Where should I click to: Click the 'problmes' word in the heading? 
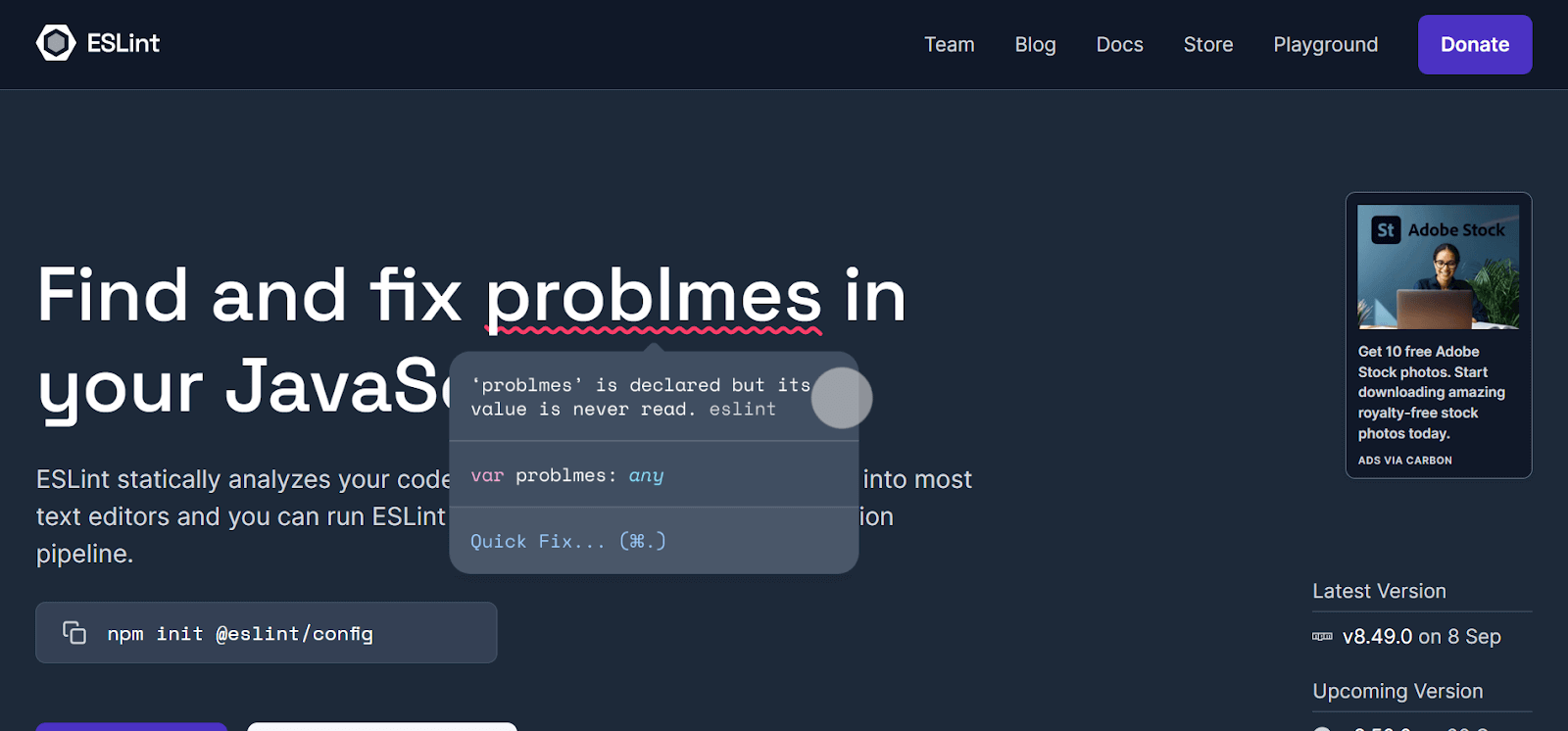(x=654, y=297)
